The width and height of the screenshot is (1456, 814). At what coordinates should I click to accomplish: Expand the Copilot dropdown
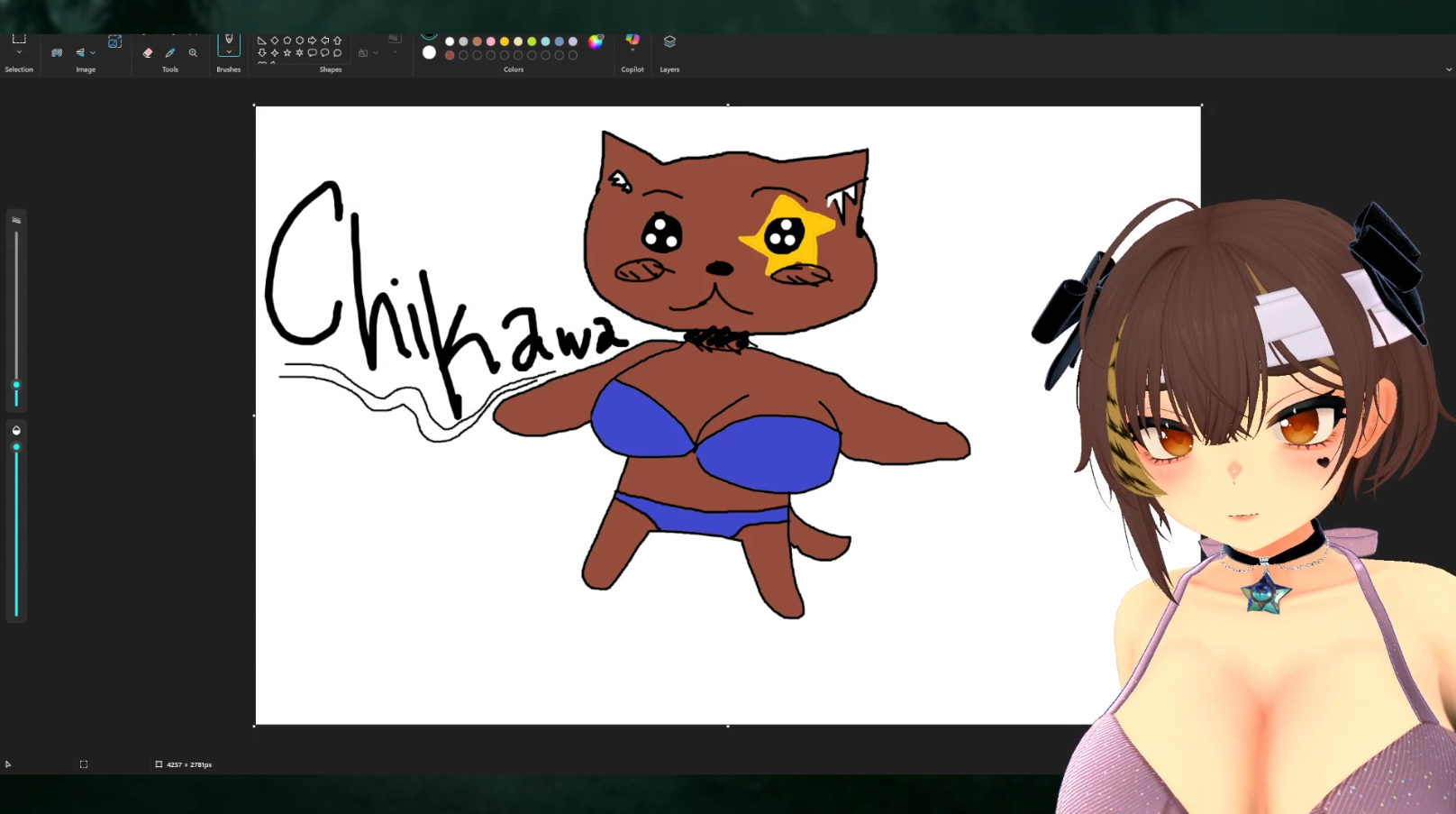click(x=632, y=50)
